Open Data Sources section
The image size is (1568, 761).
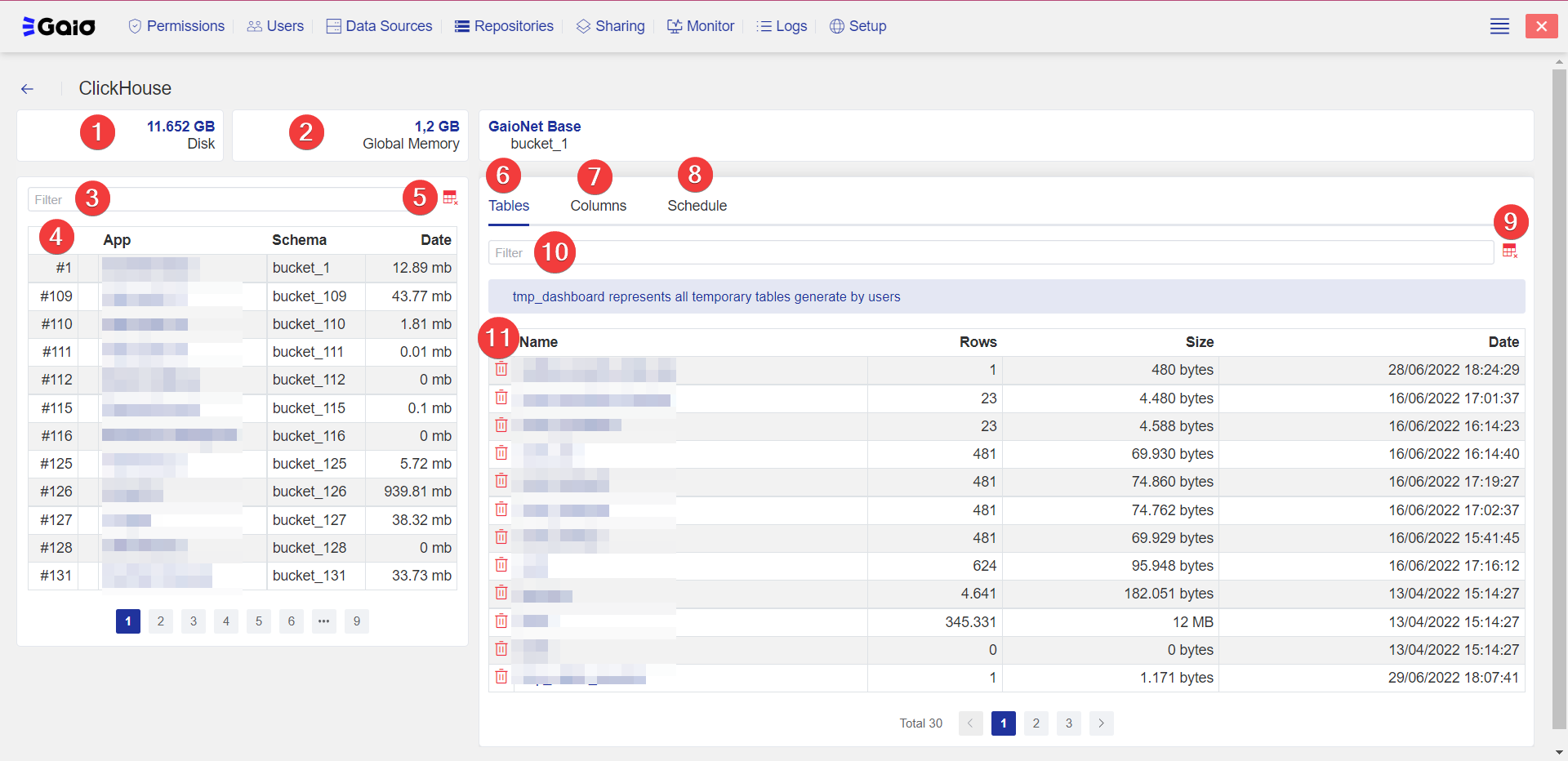(379, 26)
